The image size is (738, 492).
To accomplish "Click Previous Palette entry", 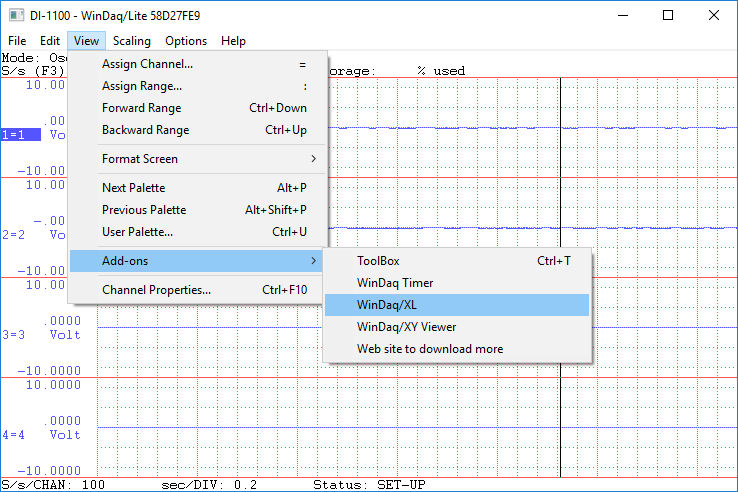I will [x=198, y=210].
